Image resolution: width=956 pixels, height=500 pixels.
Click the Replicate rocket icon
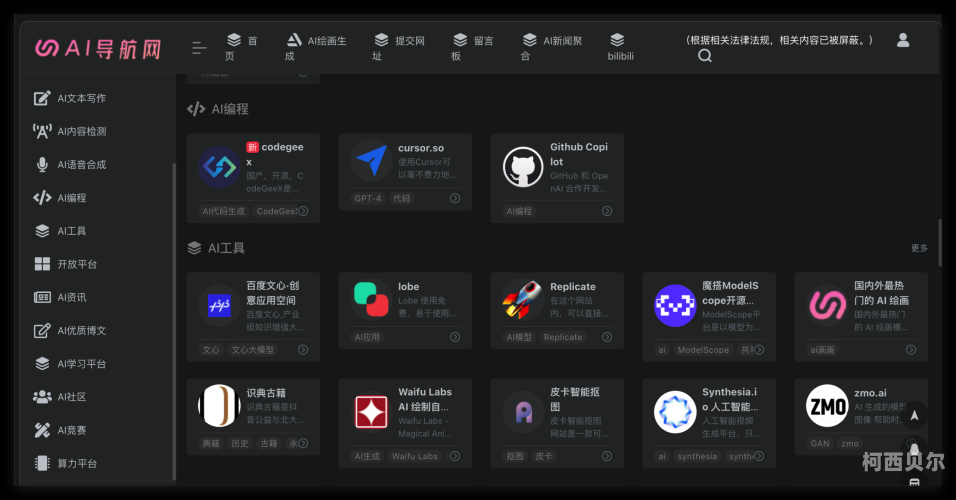tap(523, 299)
